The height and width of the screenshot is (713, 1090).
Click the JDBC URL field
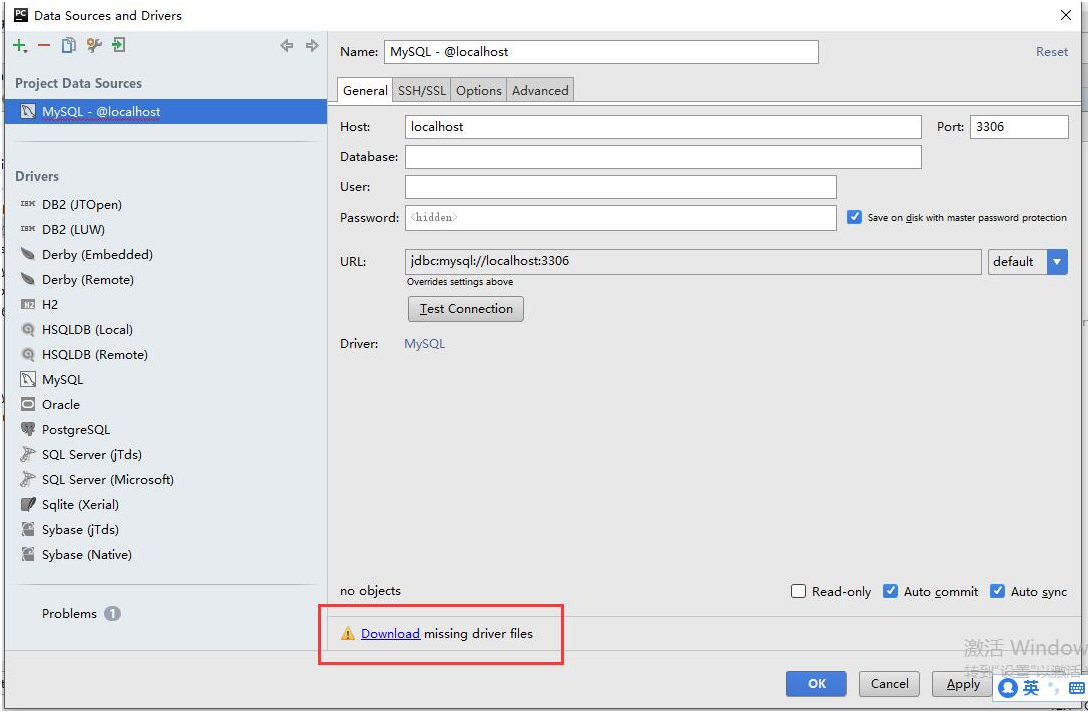point(693,262)
